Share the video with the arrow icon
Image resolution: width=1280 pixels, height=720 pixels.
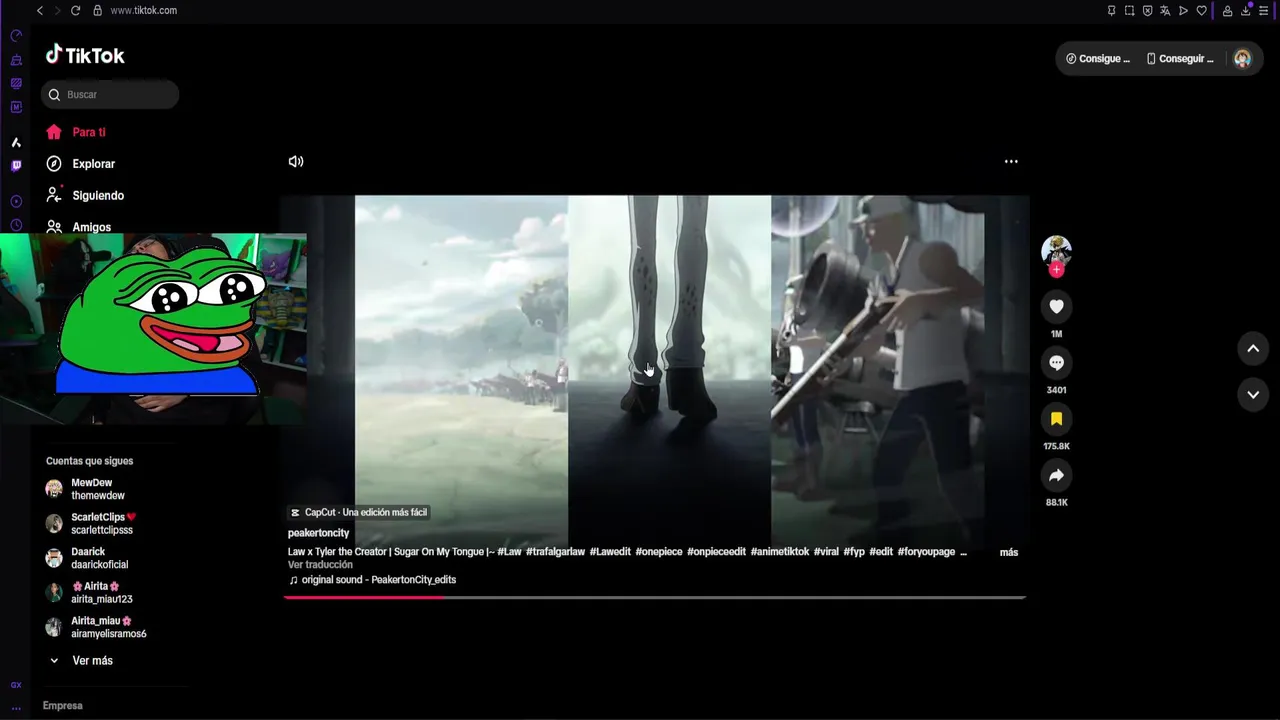[1056, 475]
